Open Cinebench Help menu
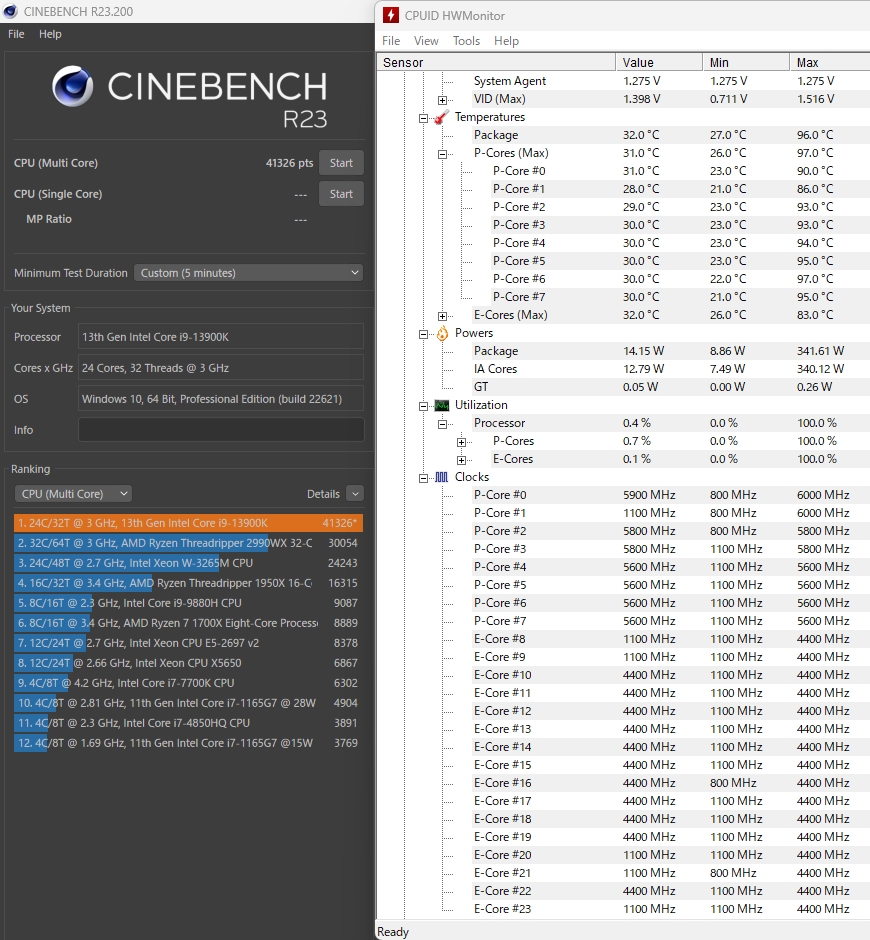Screen dimensions: 870x940 [50, 34]
